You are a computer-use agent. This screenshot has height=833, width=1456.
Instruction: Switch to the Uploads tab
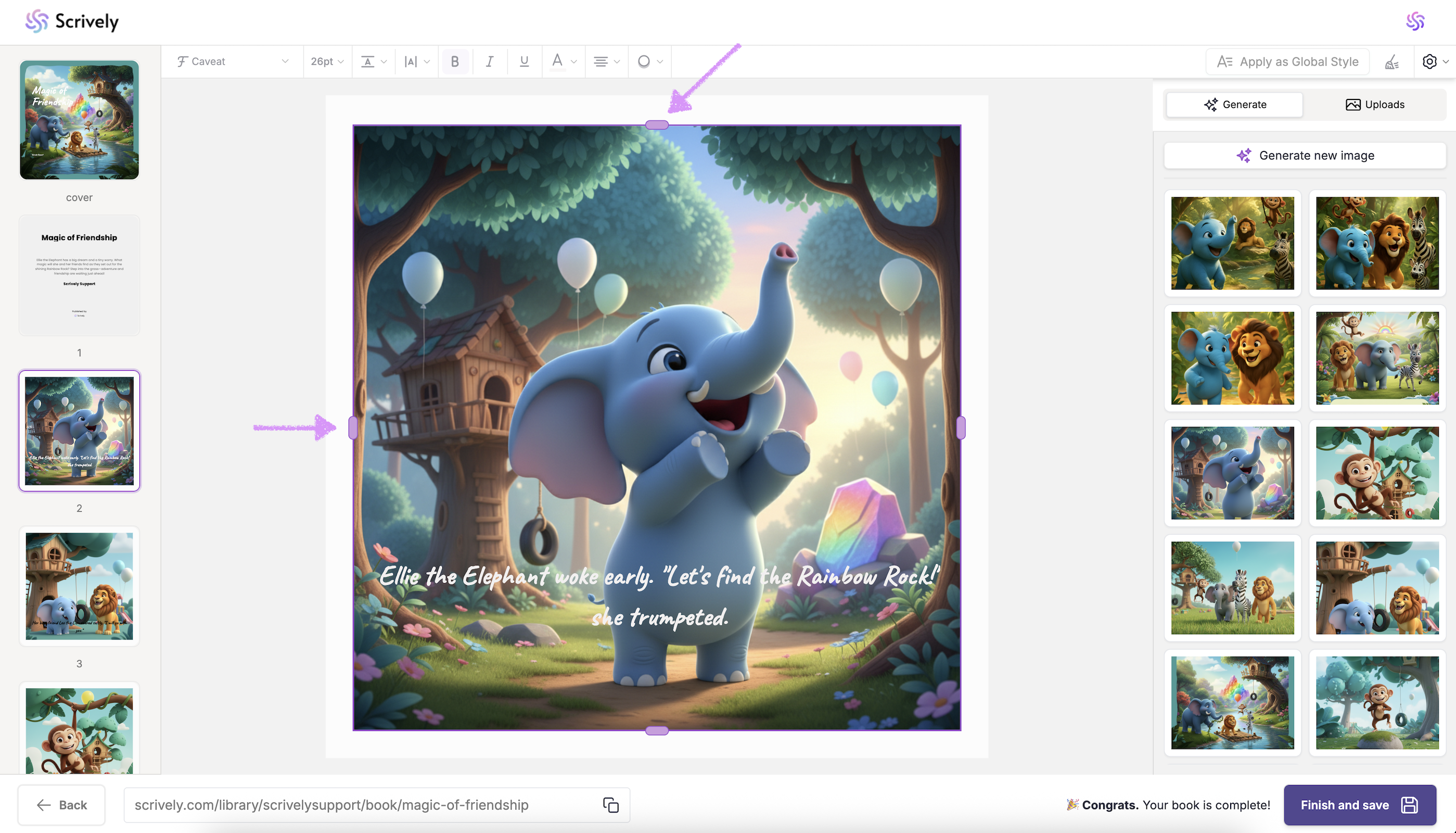click(x=1374, y=105)
